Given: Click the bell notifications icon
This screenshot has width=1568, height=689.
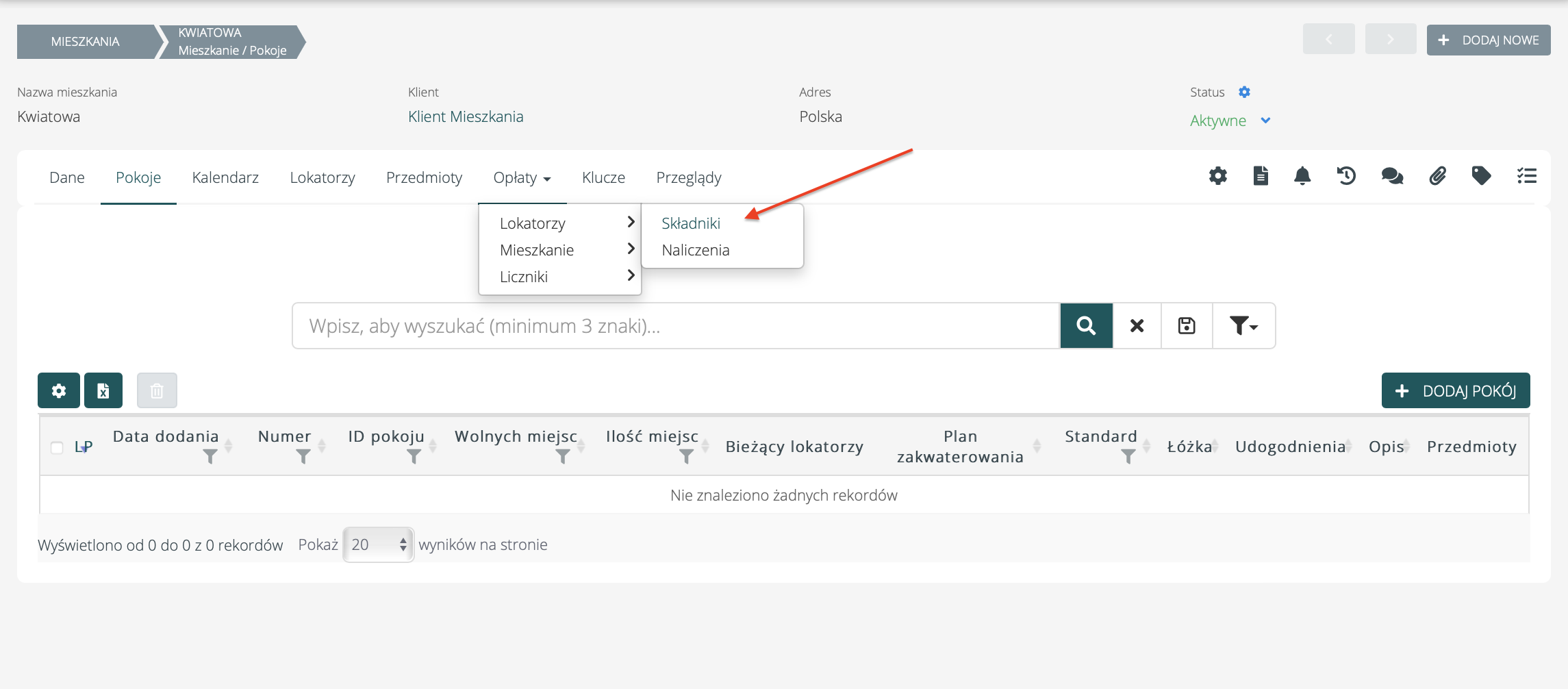Looking at the screenshot, I should tap(1302, 177).
